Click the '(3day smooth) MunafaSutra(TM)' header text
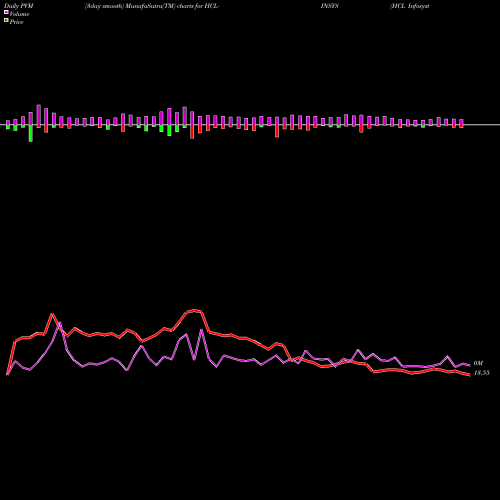The width and height of the screenshot is (500, 500). pyautogui.click(x=130, y=6)
